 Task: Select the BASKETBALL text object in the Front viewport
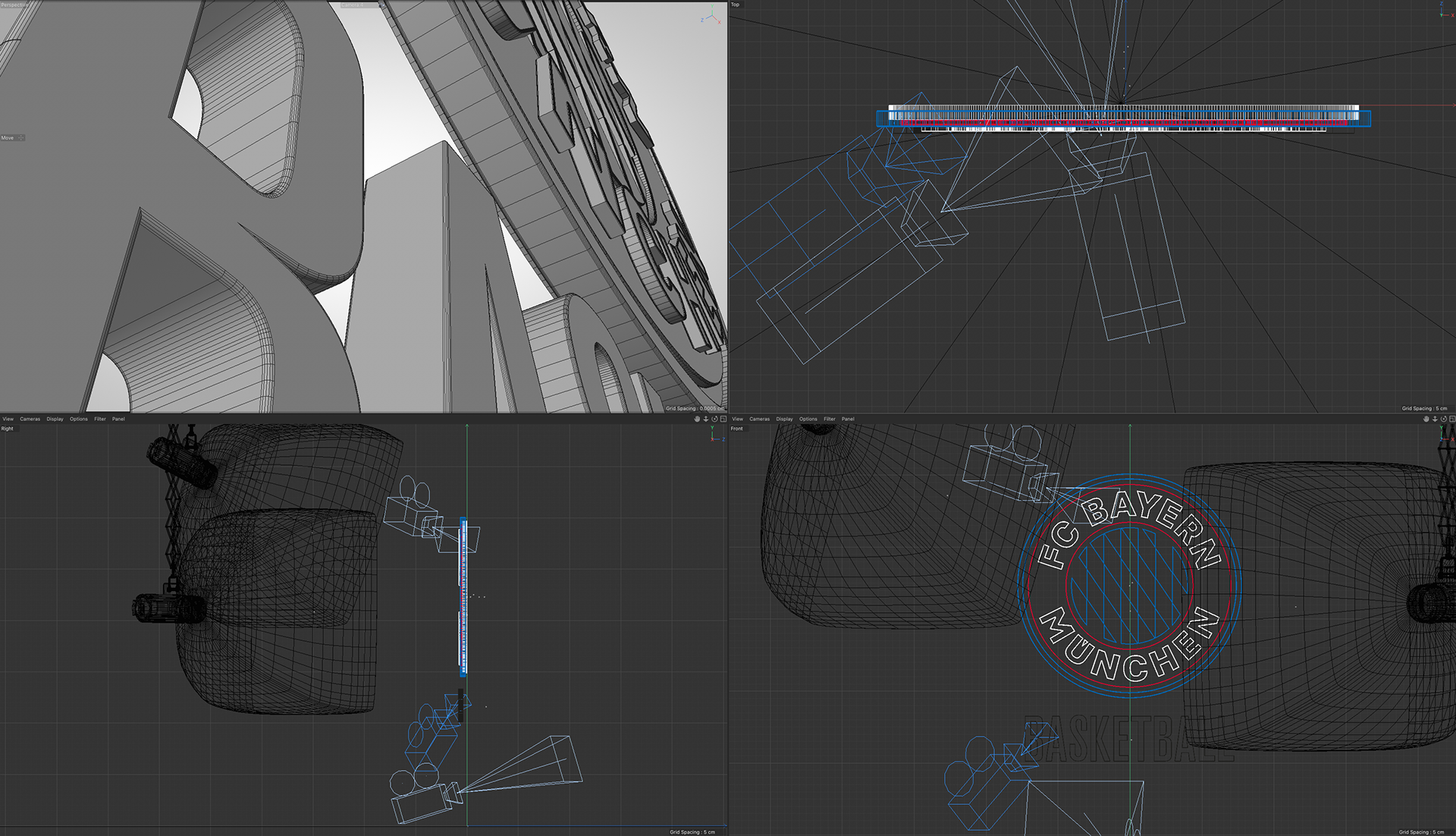(x=1128, y=739)
